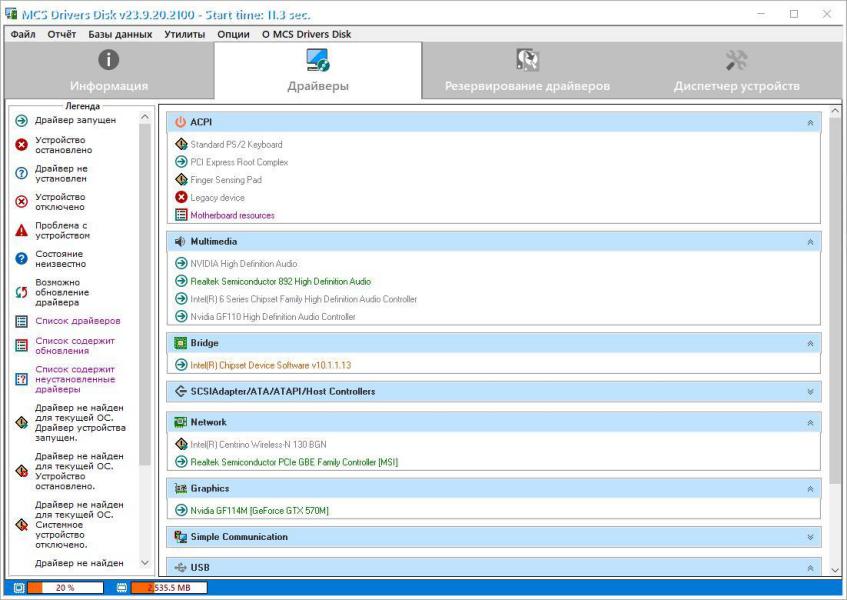Collapse the Graphics section
This screenshot has width=847, height=600.
coord(810,489)
